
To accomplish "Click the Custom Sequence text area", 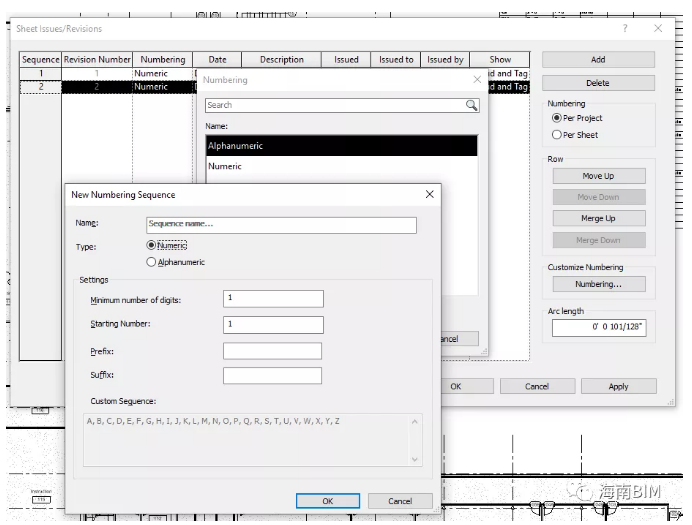I will pos(252,440).
